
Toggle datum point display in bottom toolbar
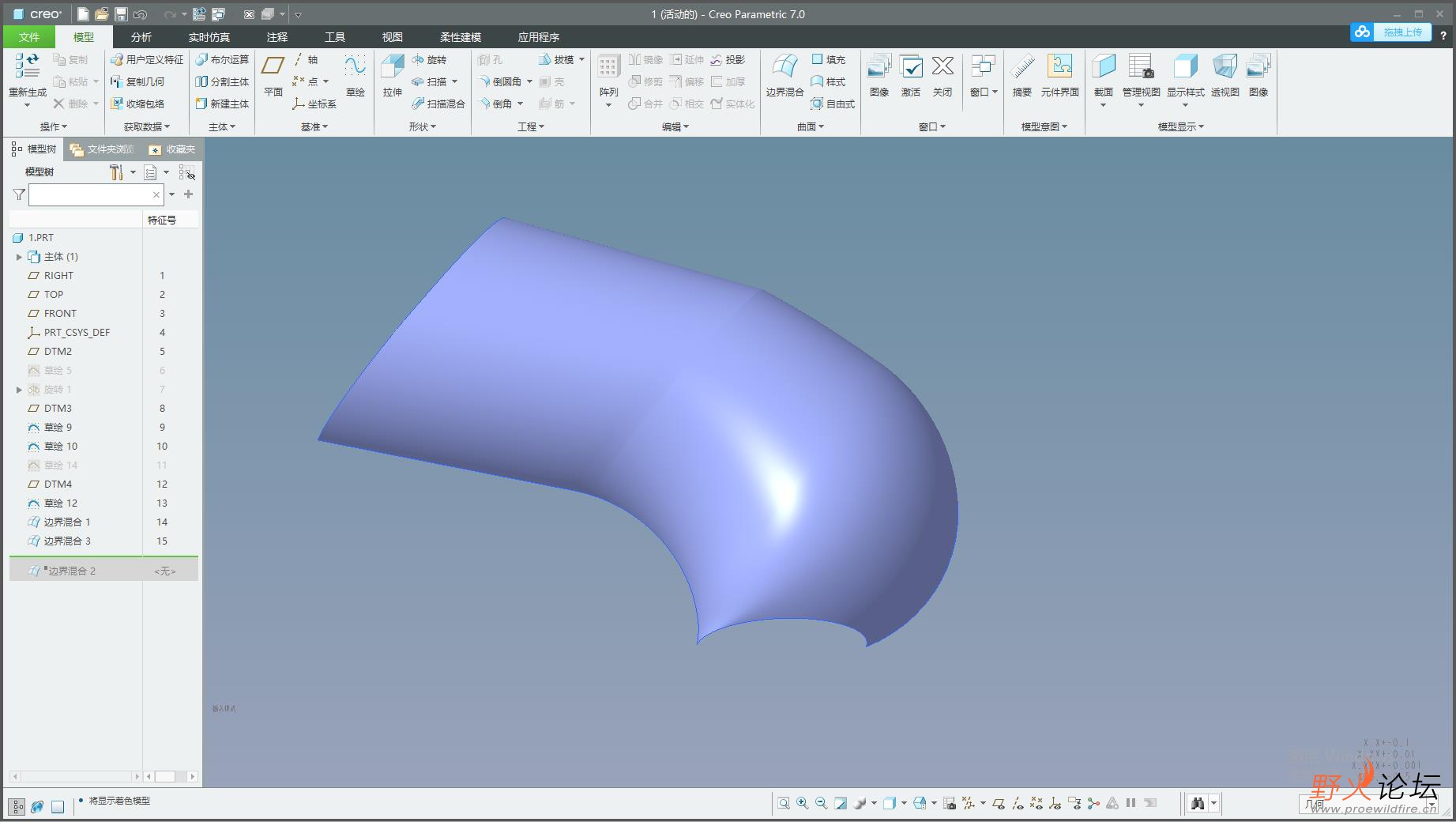pyautogui.click(x=1037, y=803)
